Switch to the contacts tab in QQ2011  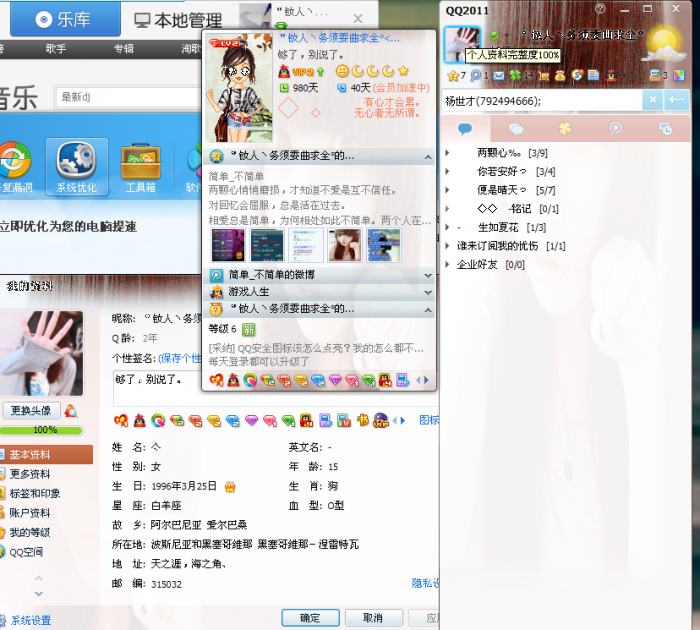465,129
